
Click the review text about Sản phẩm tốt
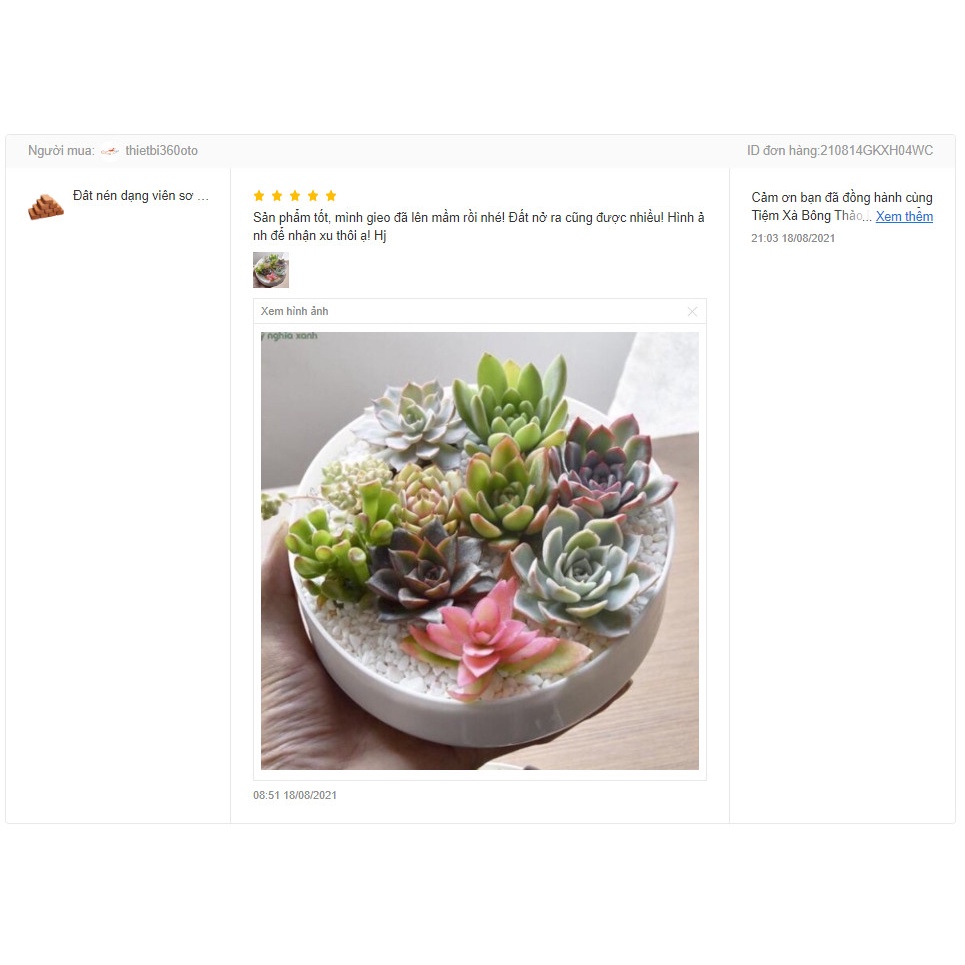pyautogui.click(x=479, y=226)
